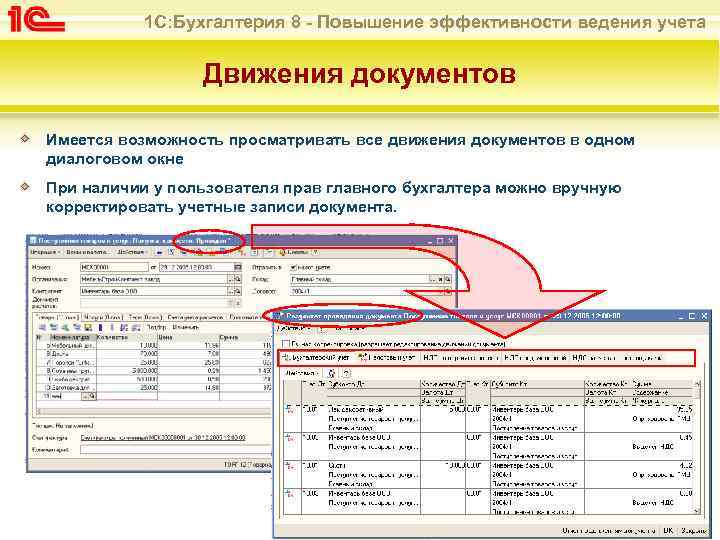Viewport: 720px width, 540px height.
Task: Click the help question icon beside Советы
Action: click(315, 252)
